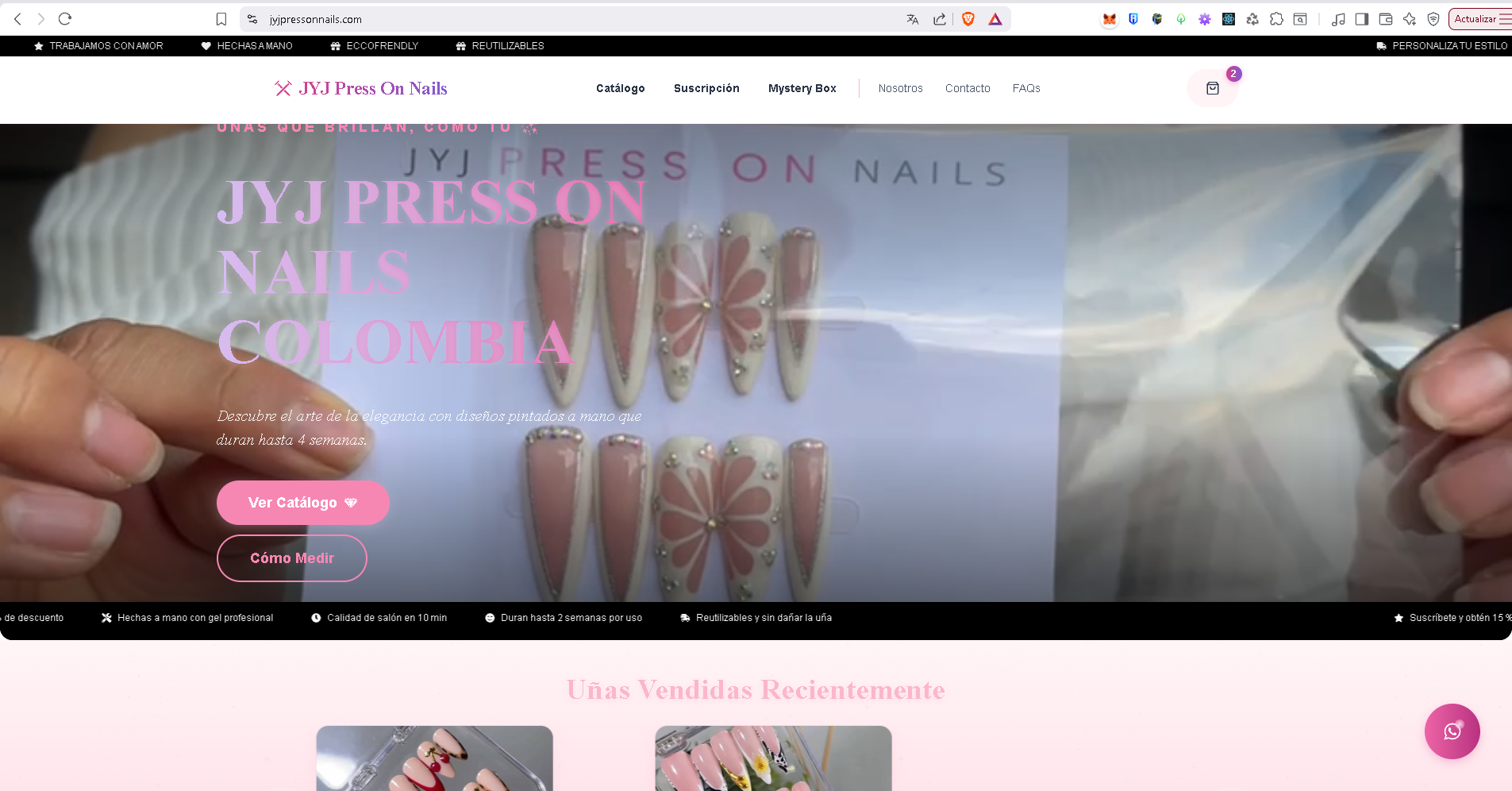Open green tree extension icon
Image resolution: width=1512 pixels, height=791 pixels.
click(1181, 19)
